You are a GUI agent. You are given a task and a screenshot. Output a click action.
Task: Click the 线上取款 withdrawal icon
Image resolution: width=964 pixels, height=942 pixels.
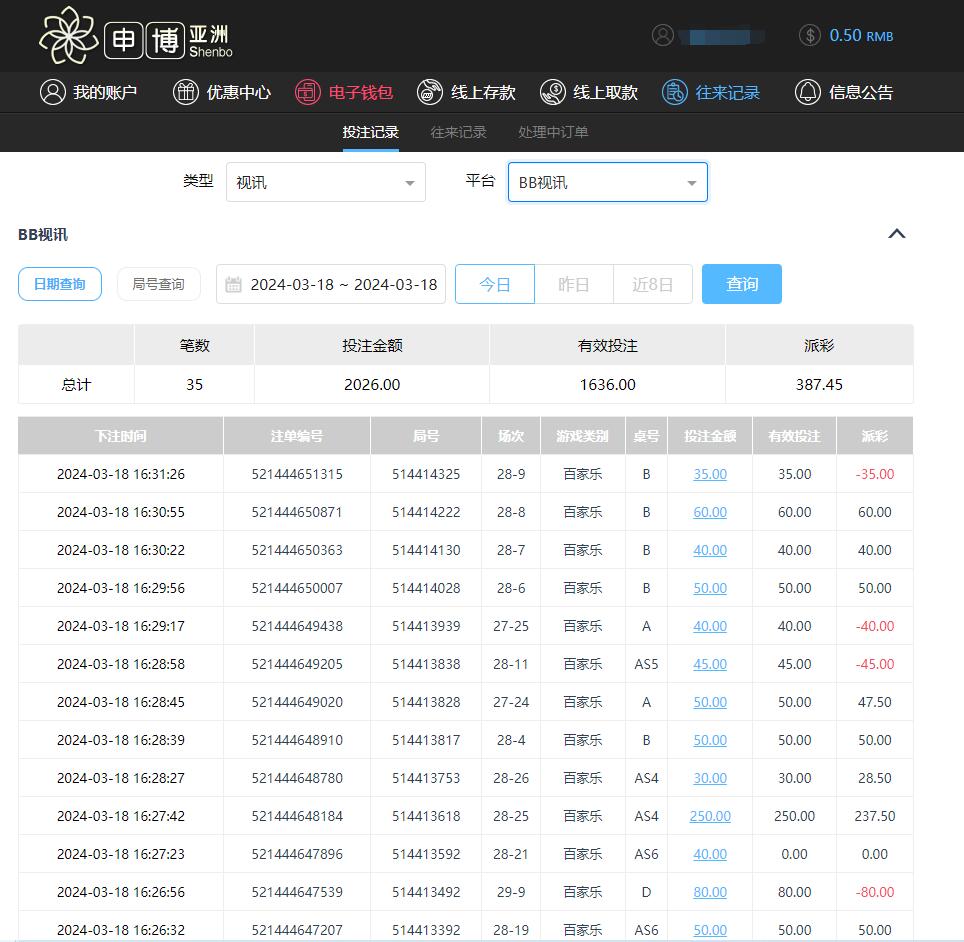[x=553, y=92]
